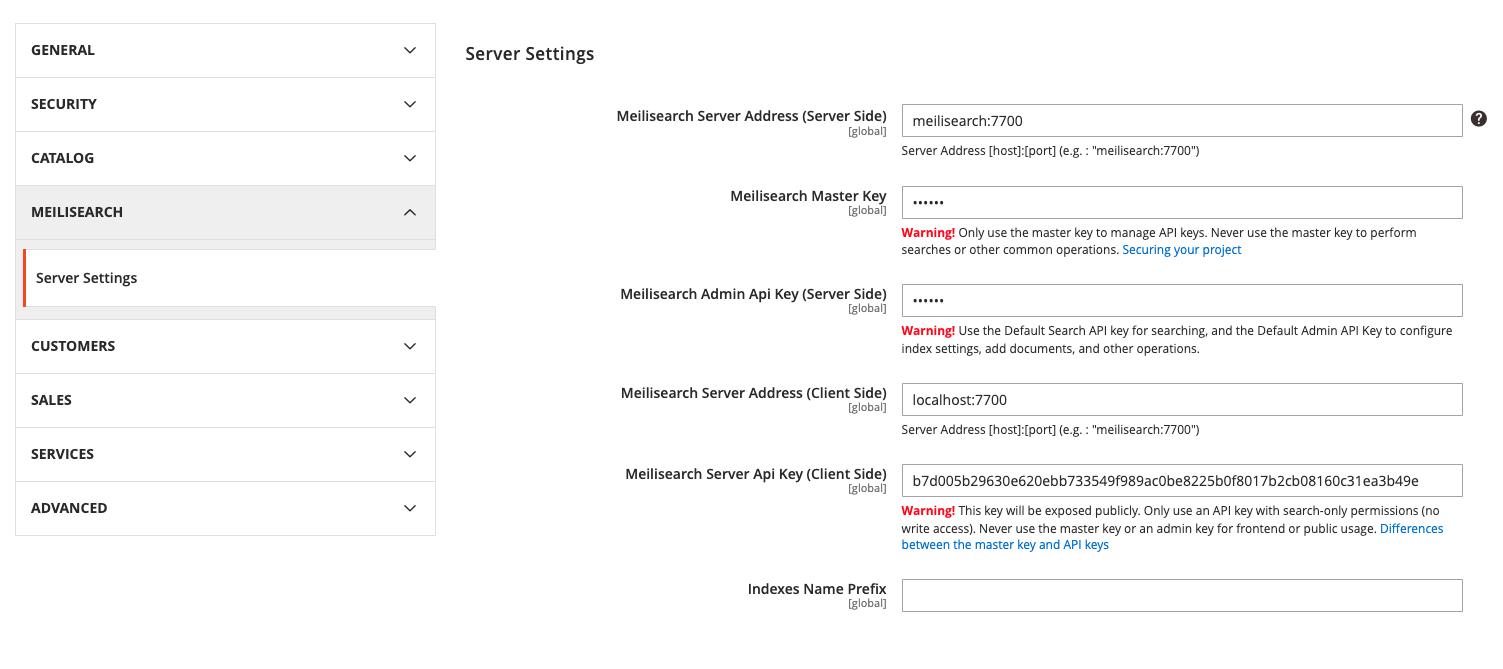Expand the CATALOG section
Screen dimensions: 1503x669
225,158
